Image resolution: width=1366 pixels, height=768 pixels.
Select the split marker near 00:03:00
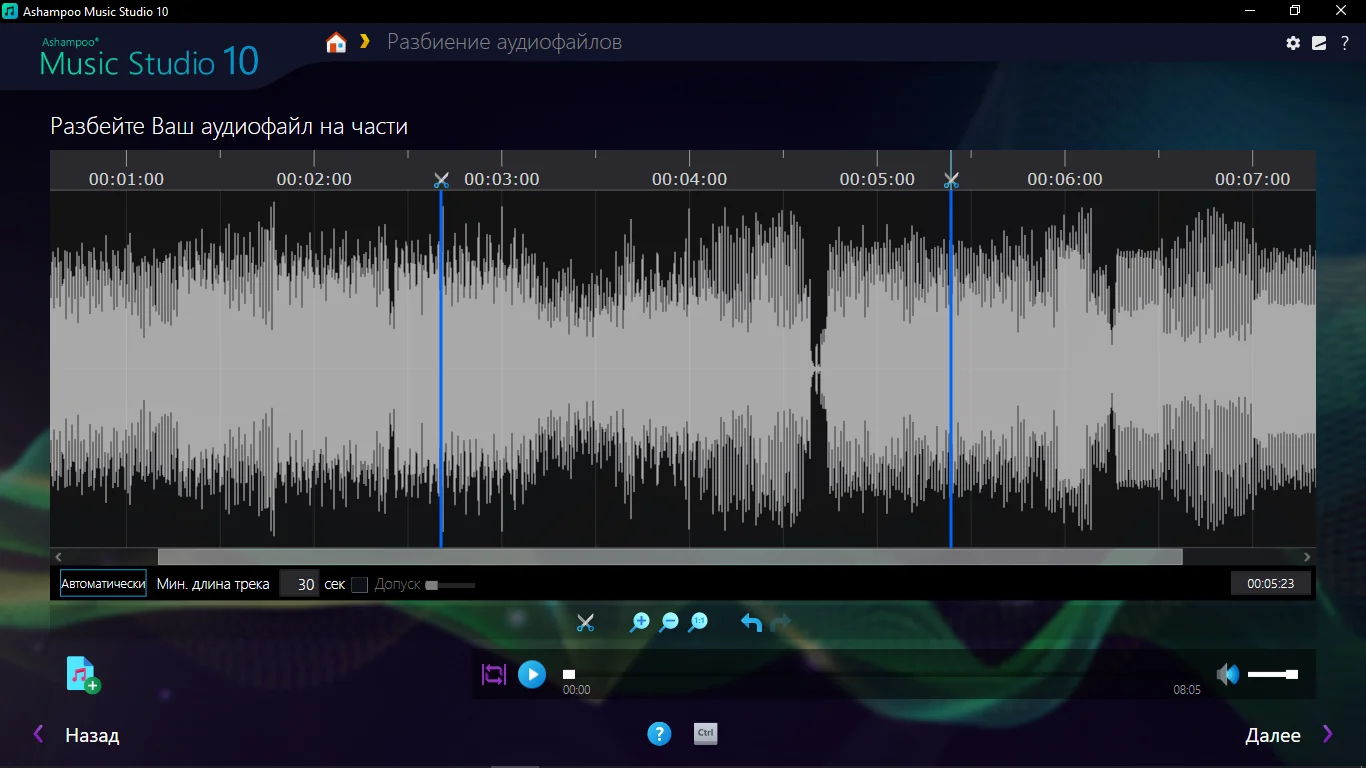pyautogui.click(x=441, y=180)
